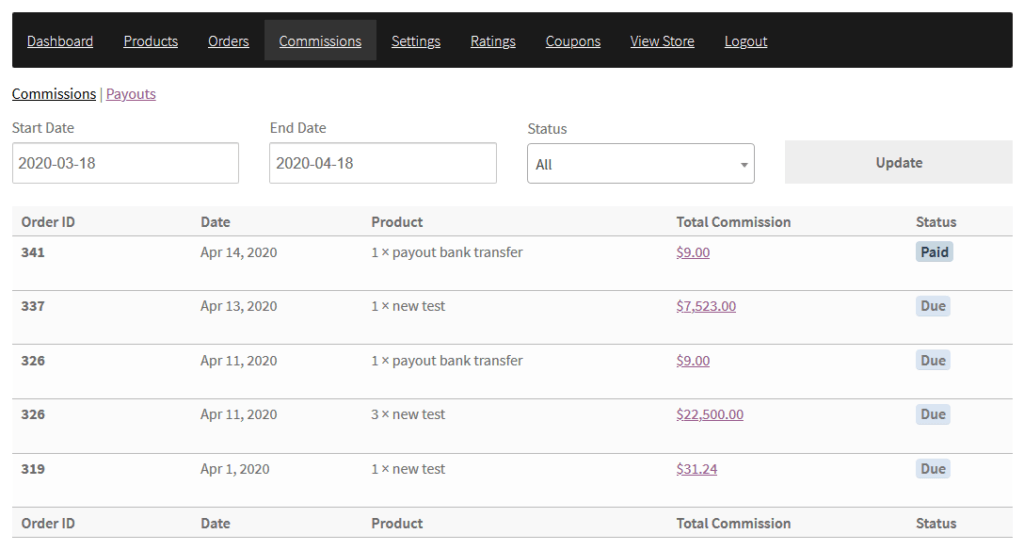The height and width of the screenshot is (550, 1024).
Task: Open the $22,500.00 commission link
Action: pos(710,415)
